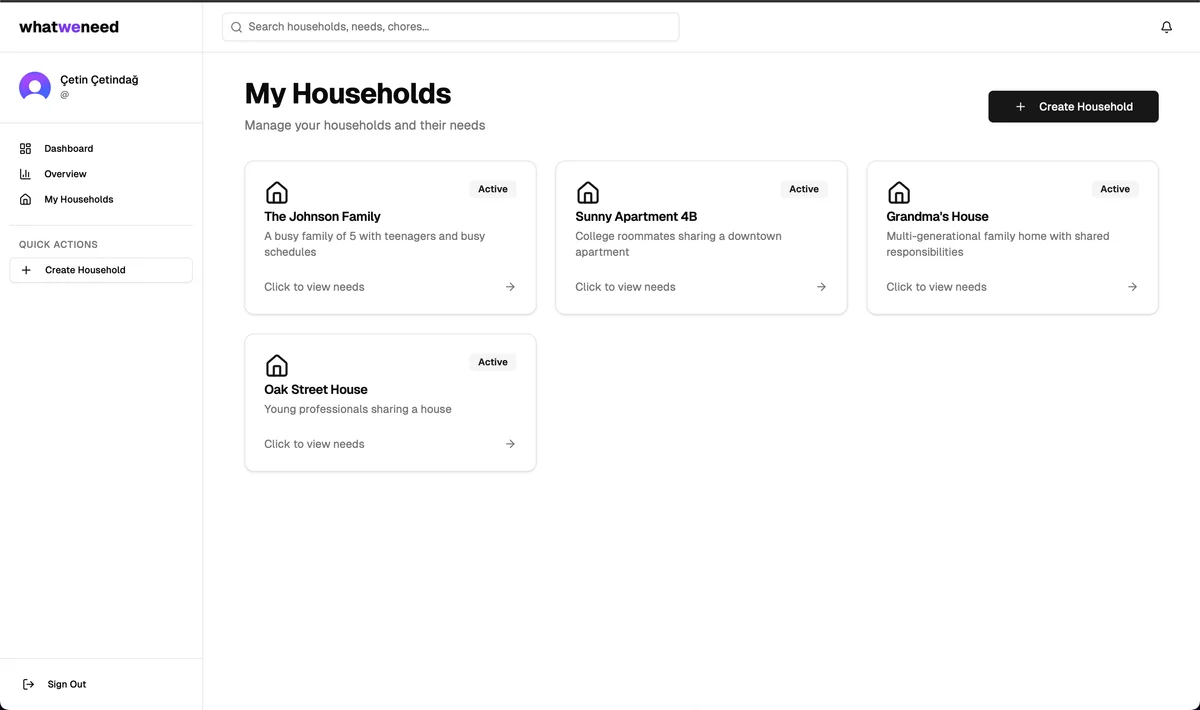Click the Sunny Apartment 4B house icon
The image size is (1200, 710).
(x=588, y=192)
